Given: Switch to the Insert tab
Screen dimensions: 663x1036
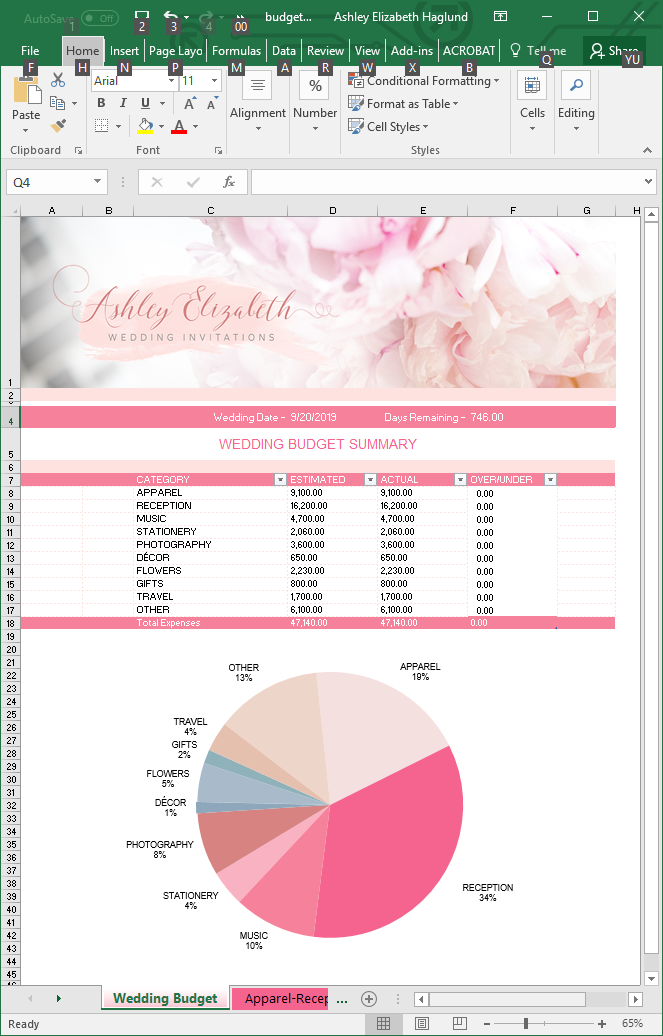Looking at the screenshot, I should pos(124,51).
